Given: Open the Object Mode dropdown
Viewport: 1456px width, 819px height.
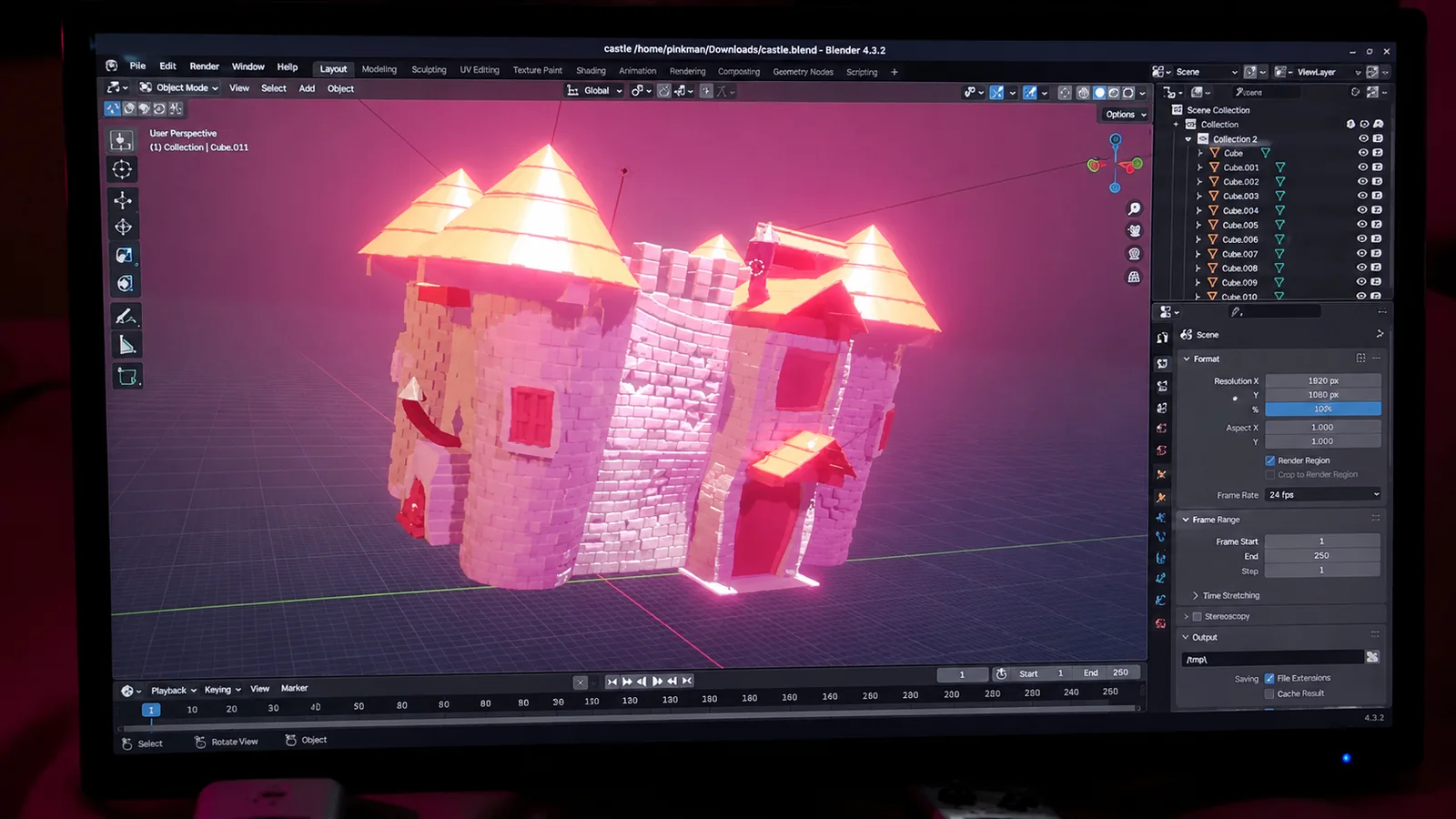Looking at the screenshot, I should point(179,87).
